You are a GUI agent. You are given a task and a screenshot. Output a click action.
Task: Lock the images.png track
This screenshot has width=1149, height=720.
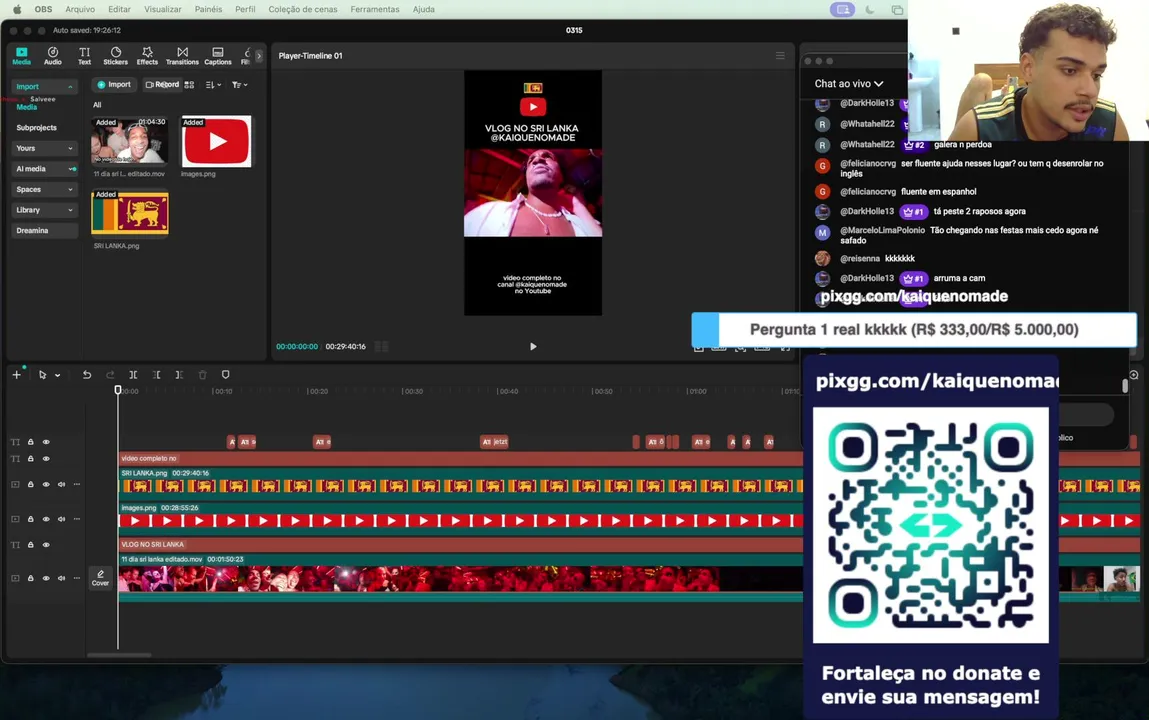click(x=31, y=519)
